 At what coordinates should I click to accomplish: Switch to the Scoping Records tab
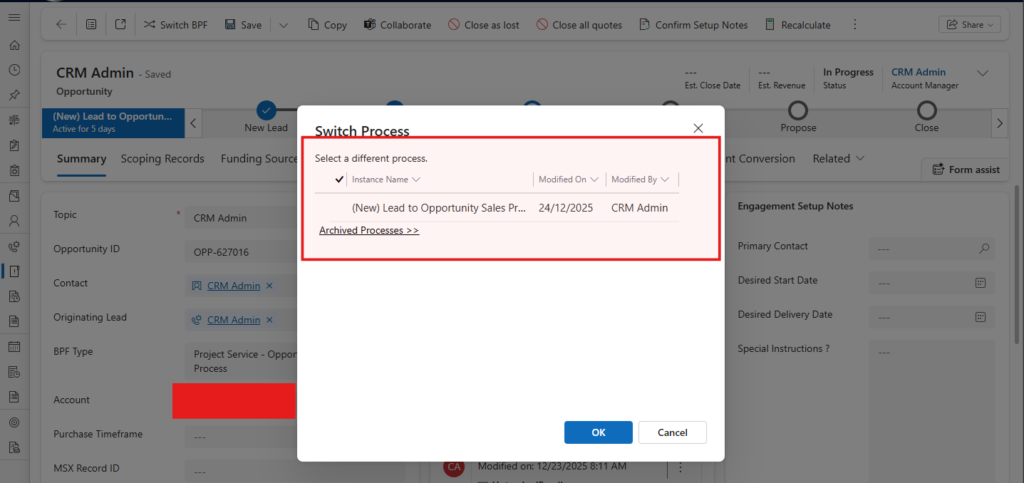point(162,159)
